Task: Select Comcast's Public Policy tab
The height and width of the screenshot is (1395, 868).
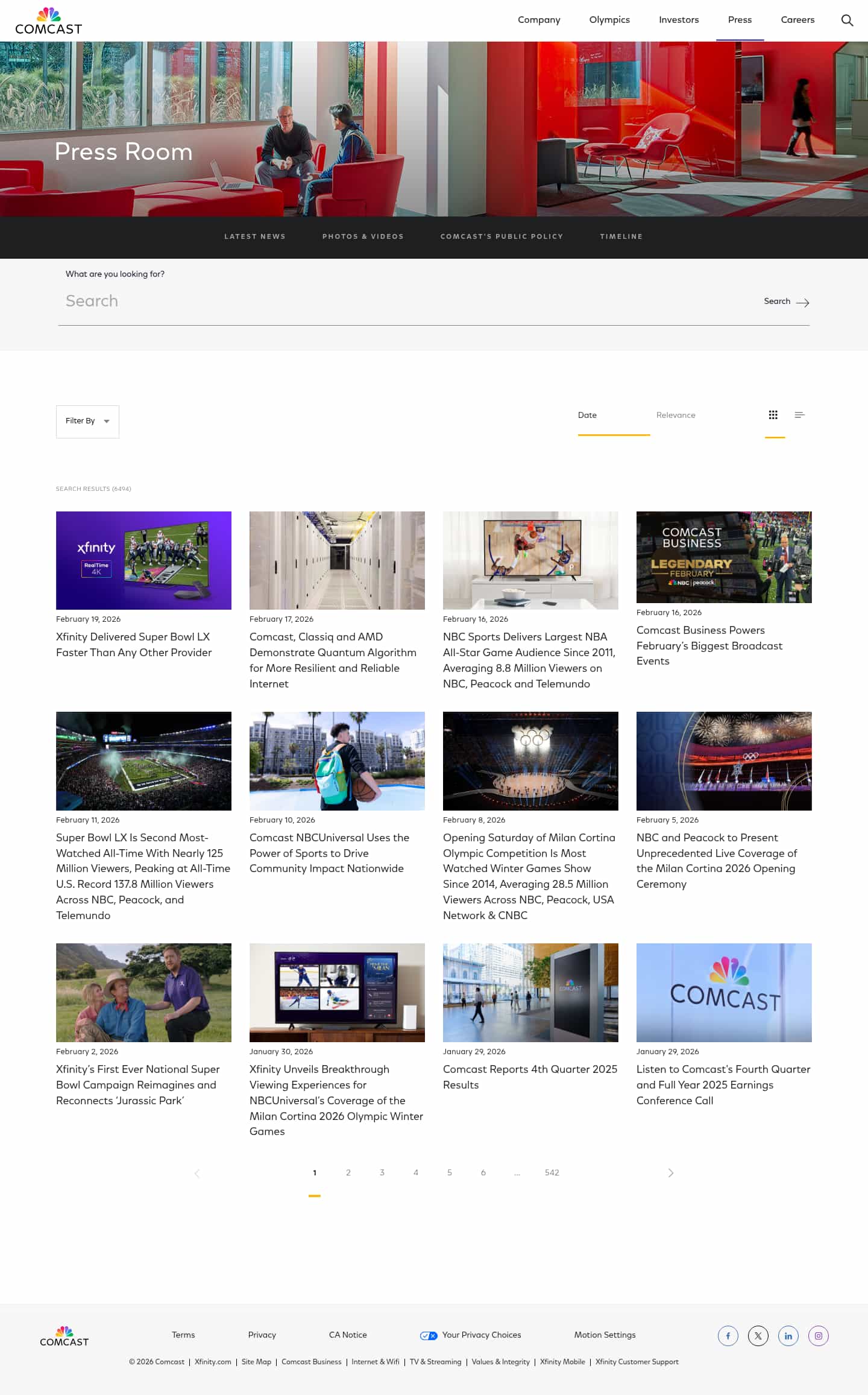Action: [x=502, y=236]
